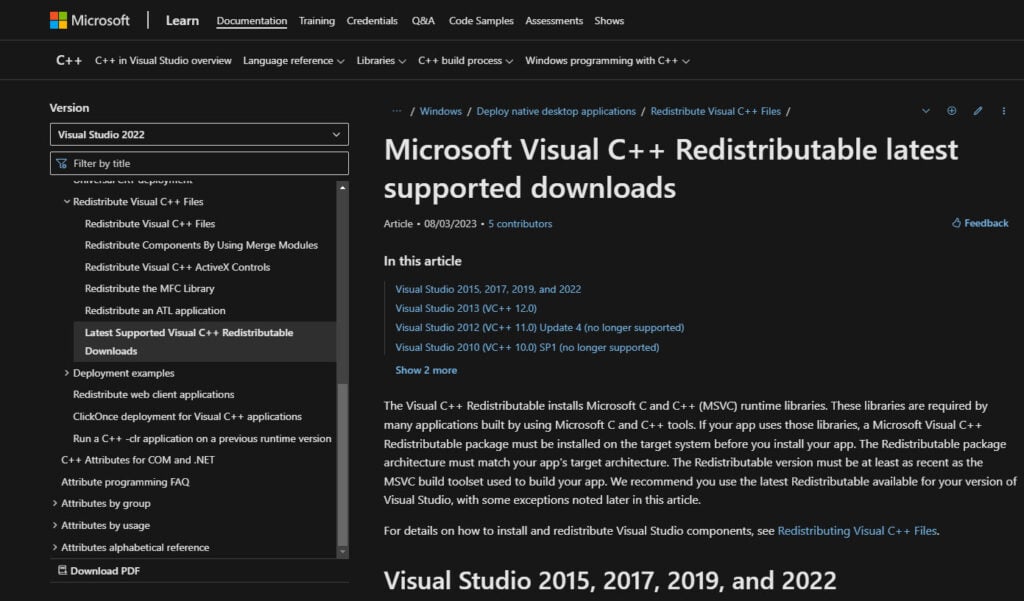Screen dimensions: 1024x601
Task: Click the breadcrumb ellipsis
Action: 396,111
